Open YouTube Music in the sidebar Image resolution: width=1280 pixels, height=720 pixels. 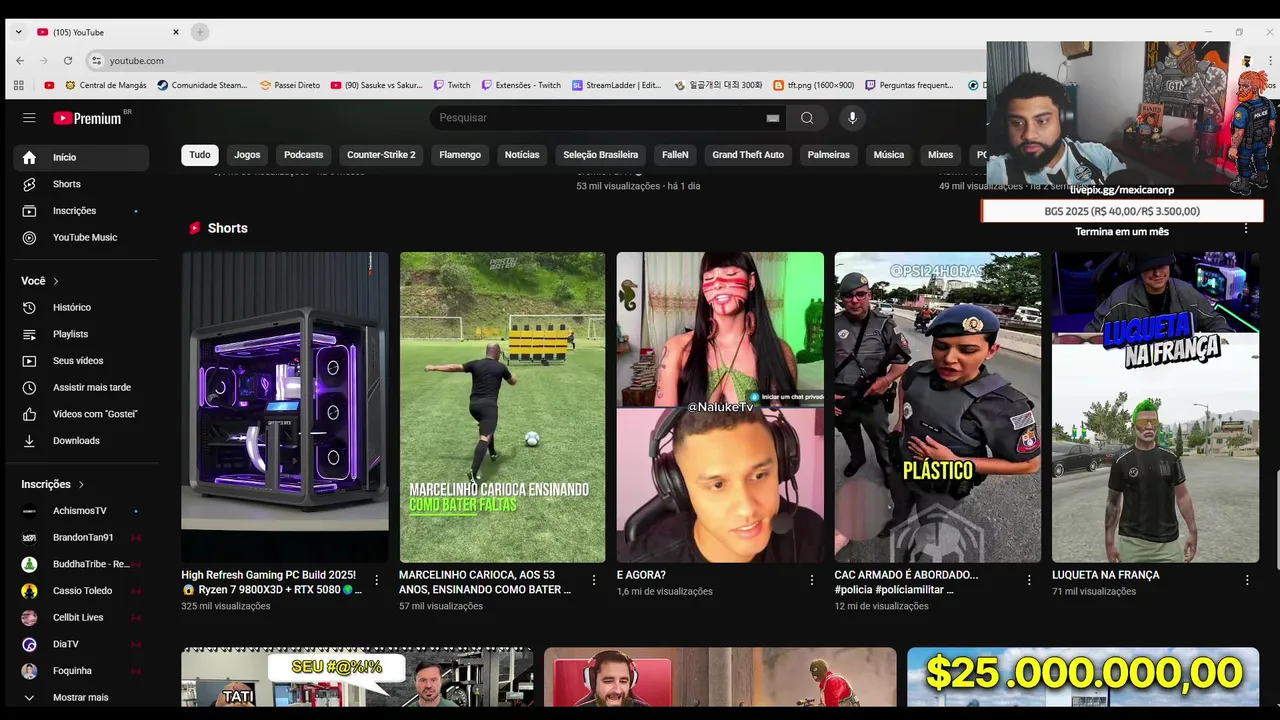pyautogui.click(x=81, y=238)
